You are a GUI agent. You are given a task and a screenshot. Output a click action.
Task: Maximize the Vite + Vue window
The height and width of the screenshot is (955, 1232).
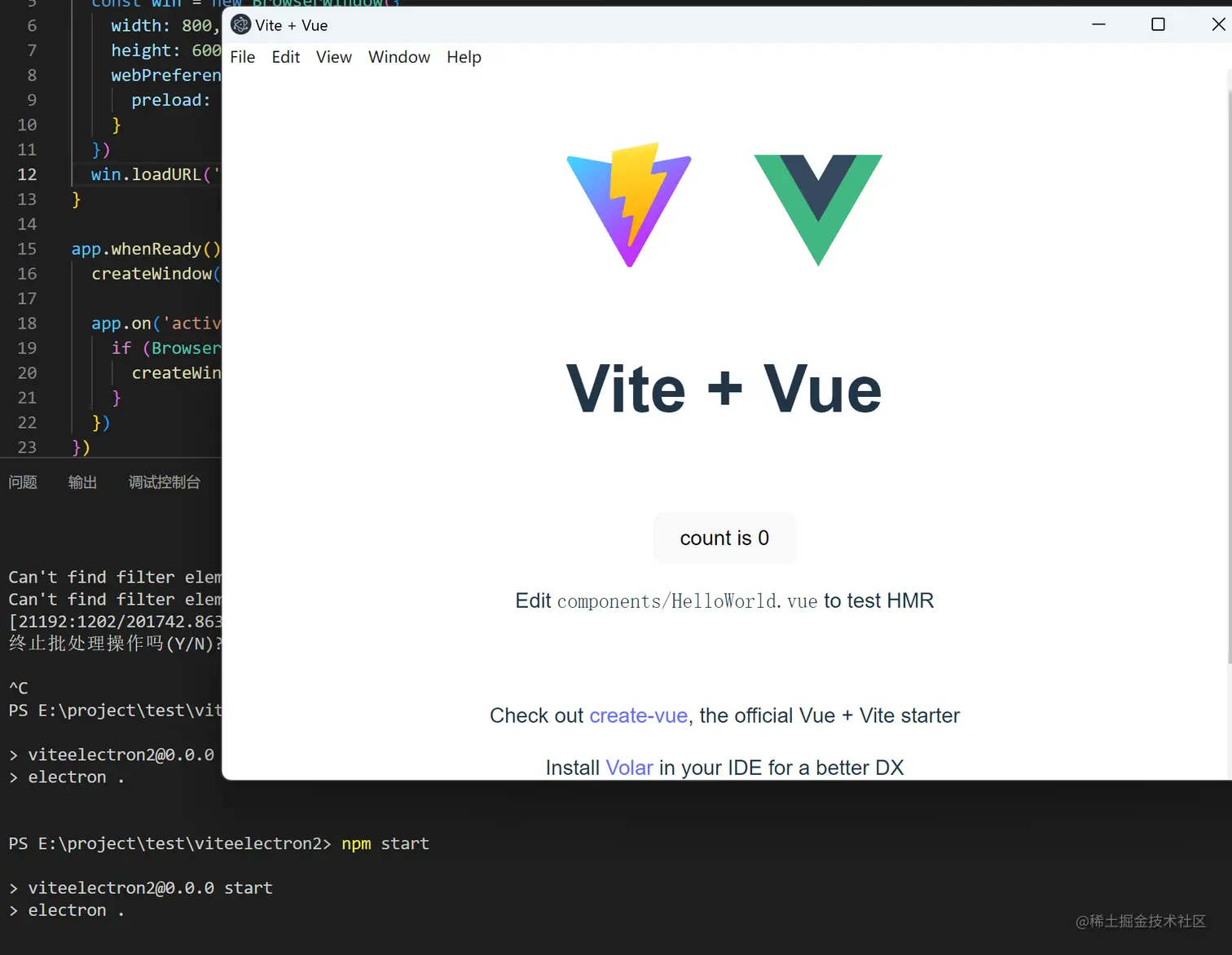1158,24
